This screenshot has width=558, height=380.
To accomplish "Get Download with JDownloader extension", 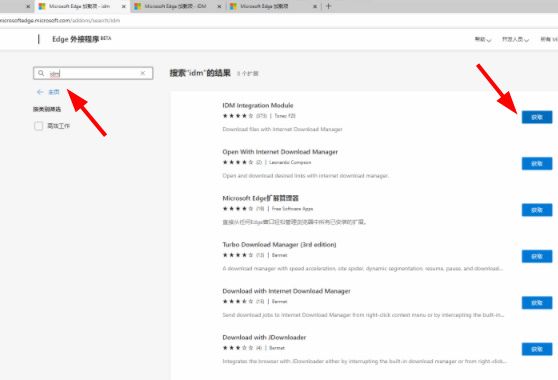I will point(537,349).
